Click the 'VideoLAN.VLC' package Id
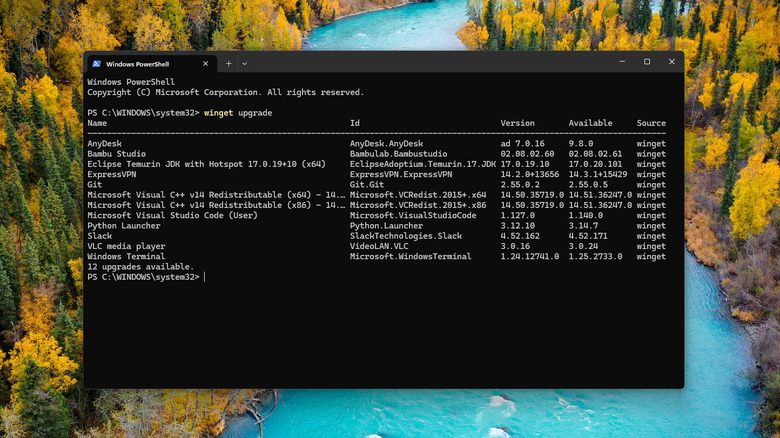This screenshot has width=780, height=438. 379,246
